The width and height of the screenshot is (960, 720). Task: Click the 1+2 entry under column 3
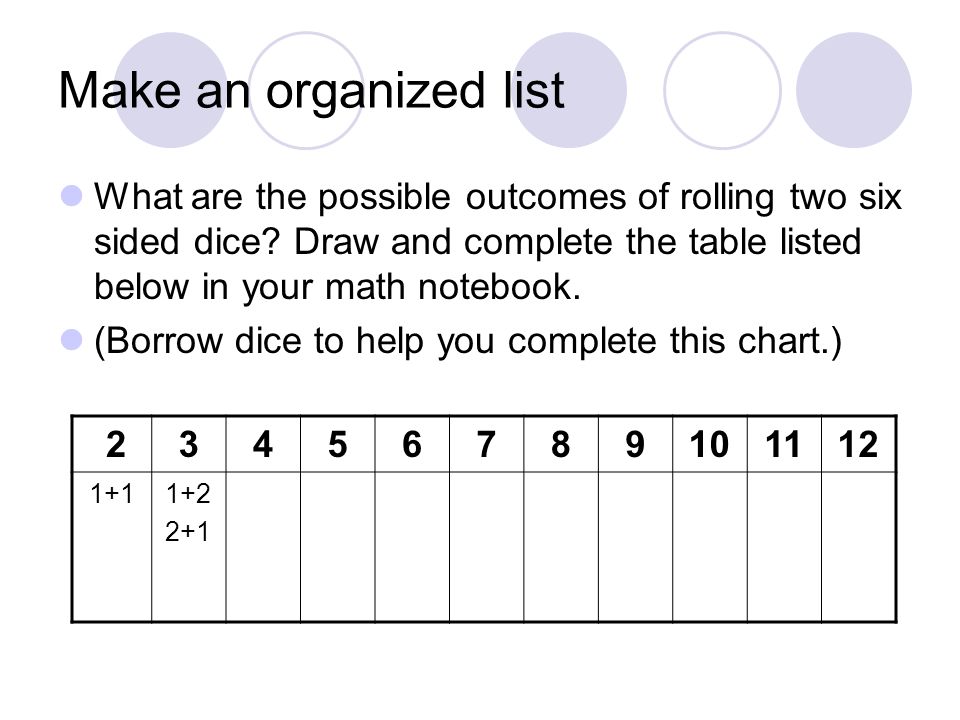188,493
